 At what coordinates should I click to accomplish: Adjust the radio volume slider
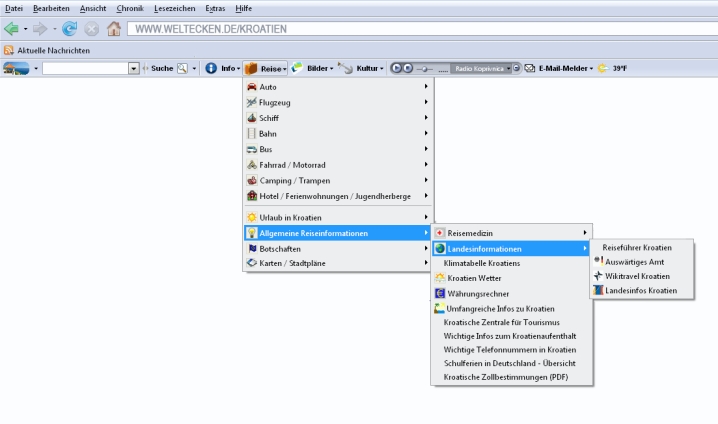(425, 69)
